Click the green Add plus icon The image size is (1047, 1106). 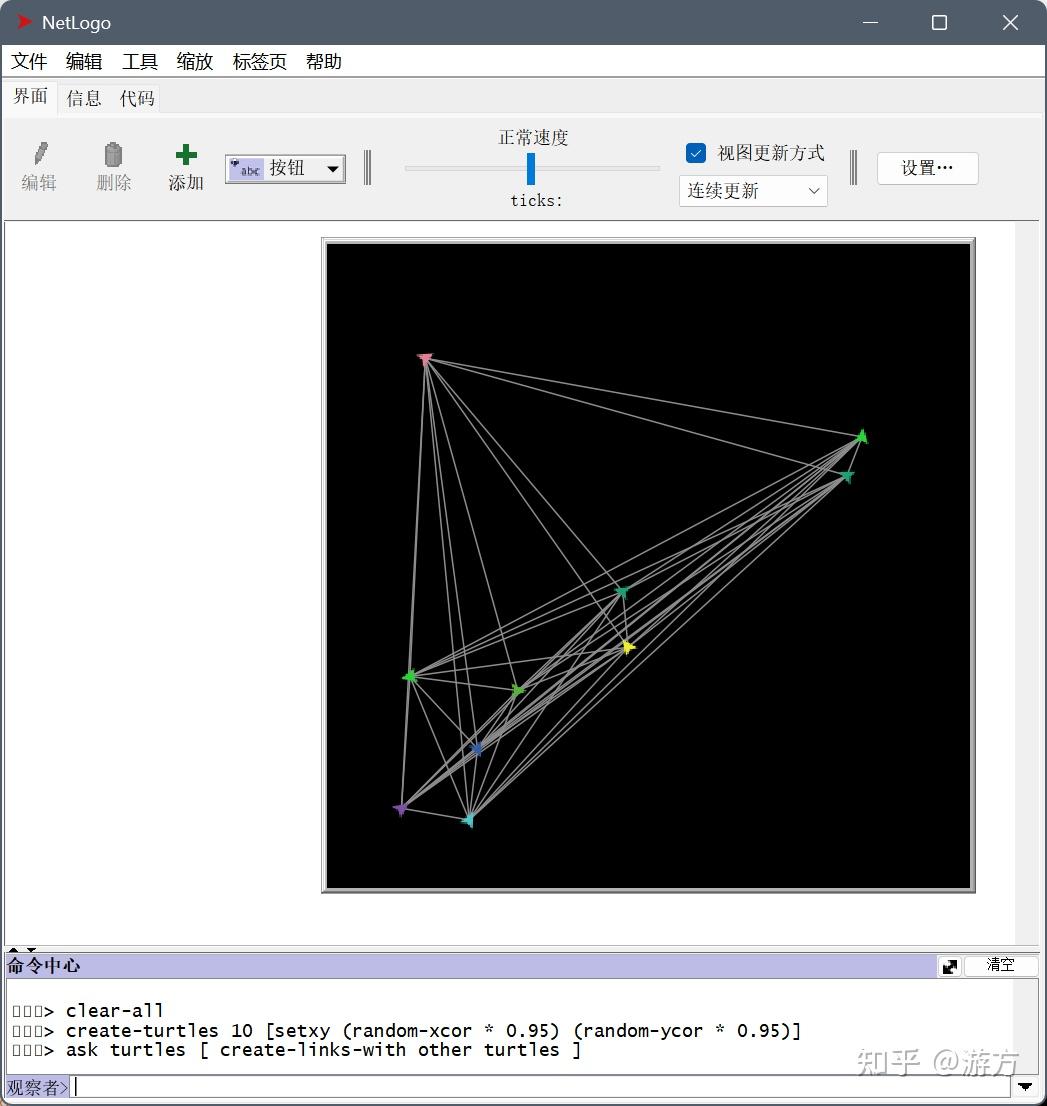[186, 154]
